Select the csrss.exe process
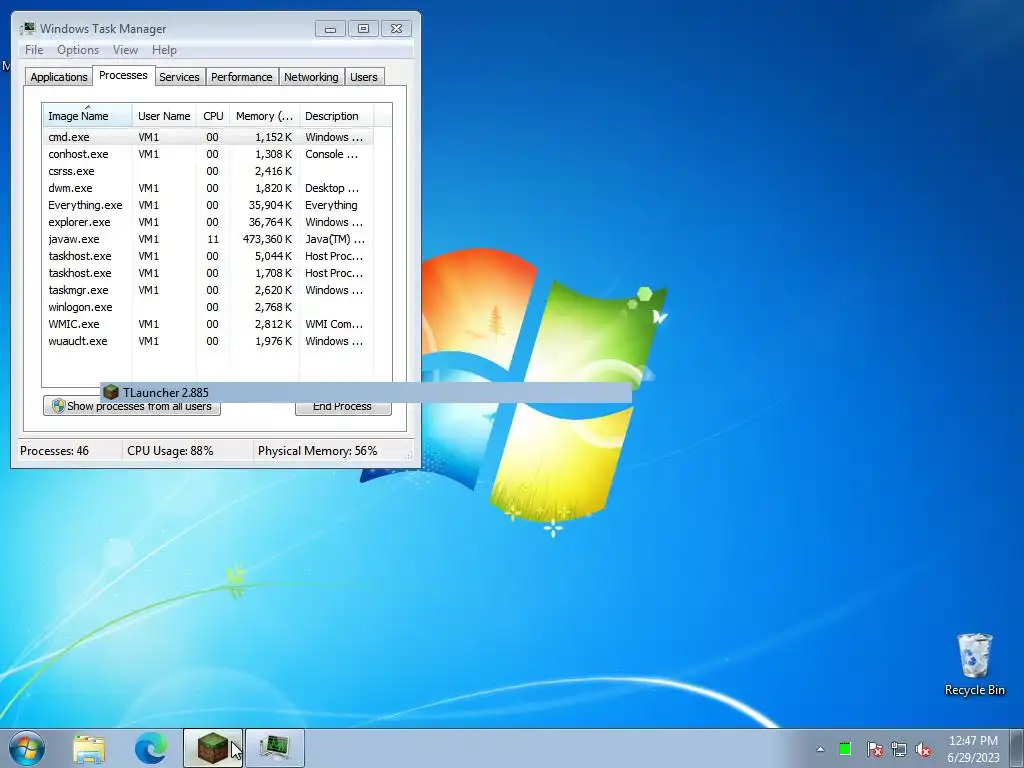 tap(208, 171)
